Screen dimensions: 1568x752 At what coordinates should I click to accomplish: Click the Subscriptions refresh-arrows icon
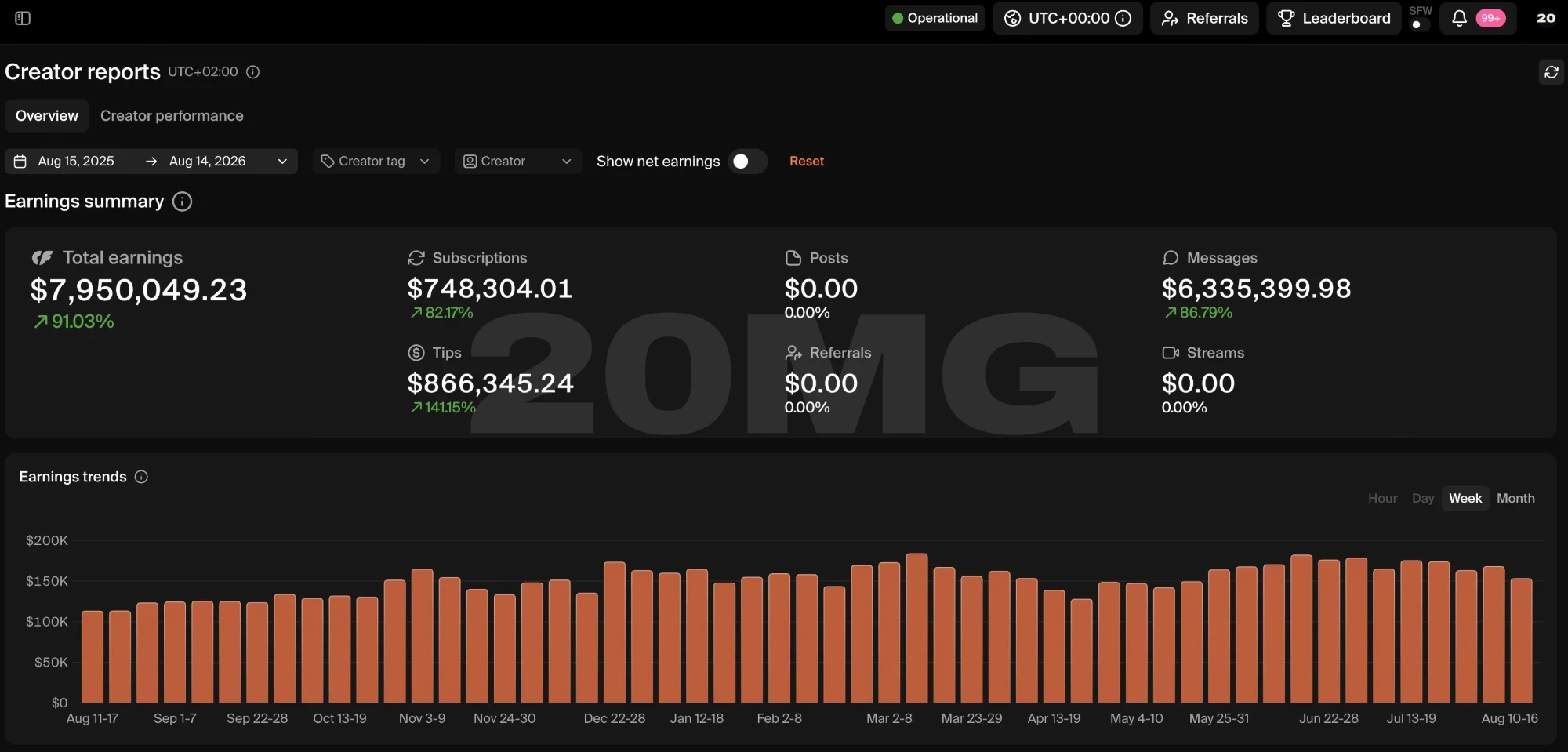(x=416, y=258)
